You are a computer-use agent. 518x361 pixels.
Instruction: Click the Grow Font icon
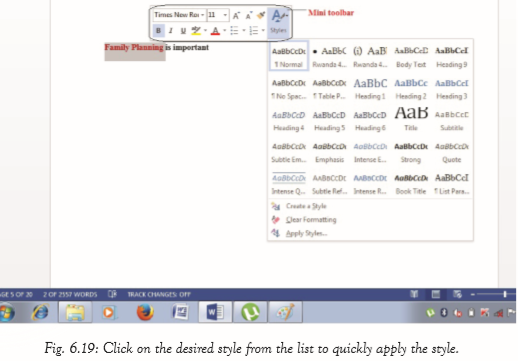(236, 15)
